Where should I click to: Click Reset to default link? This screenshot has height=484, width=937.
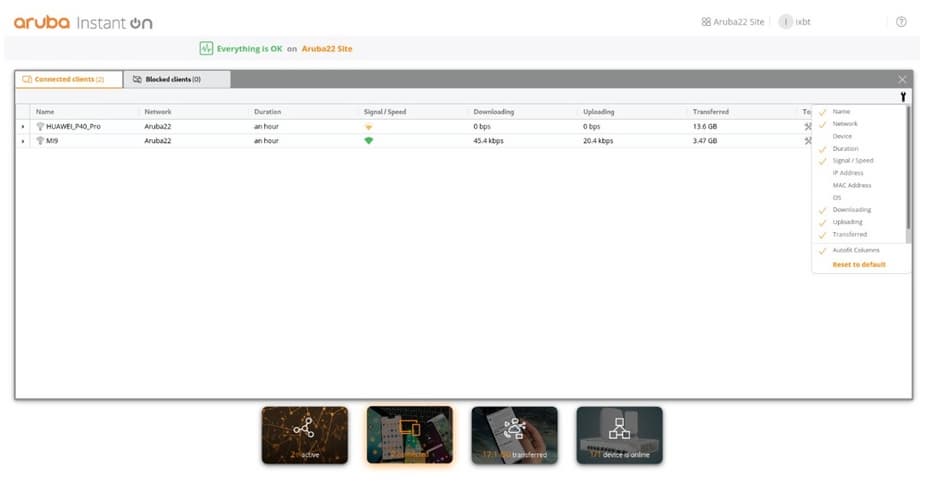tap(859, 265)
